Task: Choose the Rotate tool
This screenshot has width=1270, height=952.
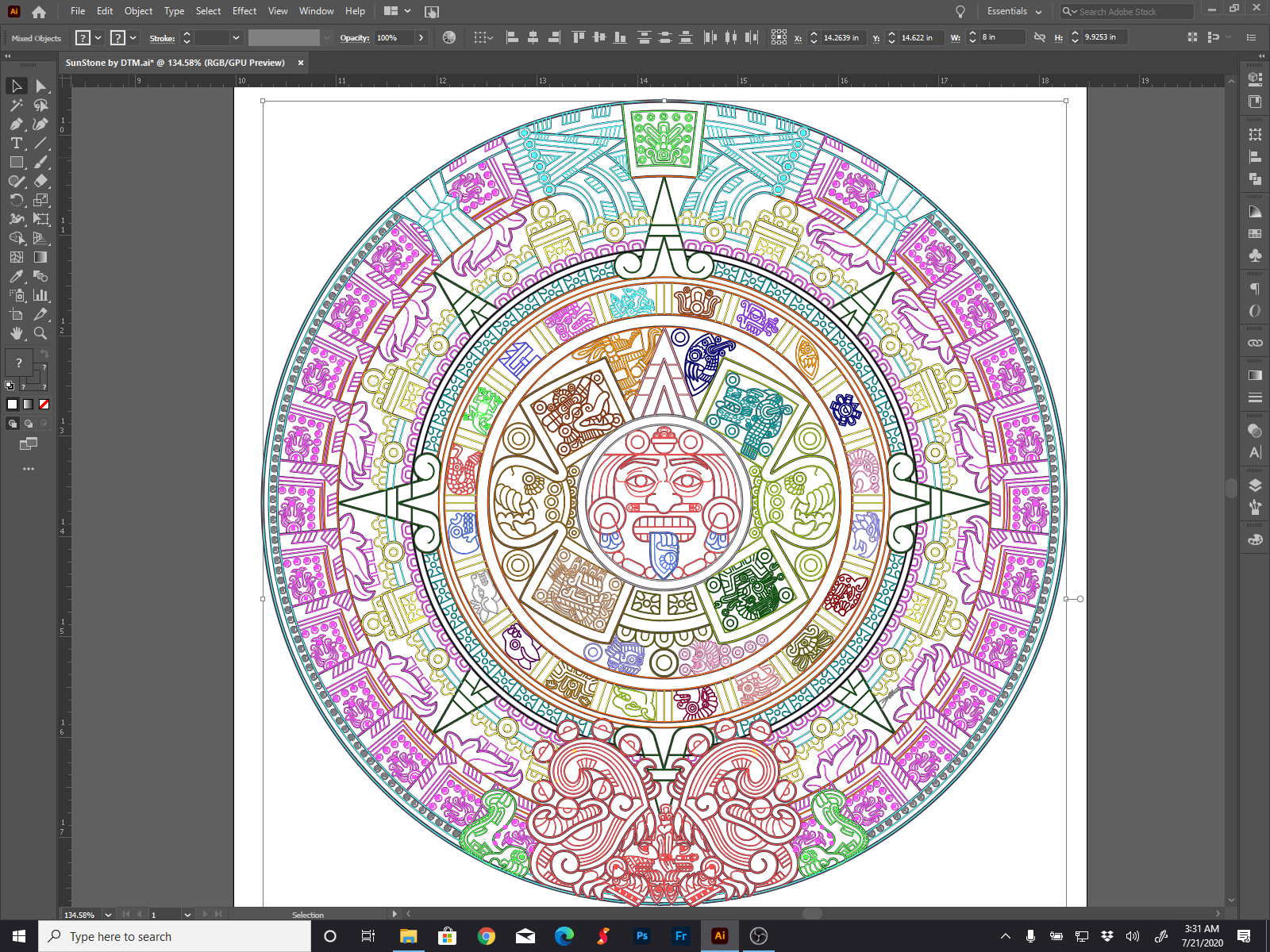Action: pos(17,200)
